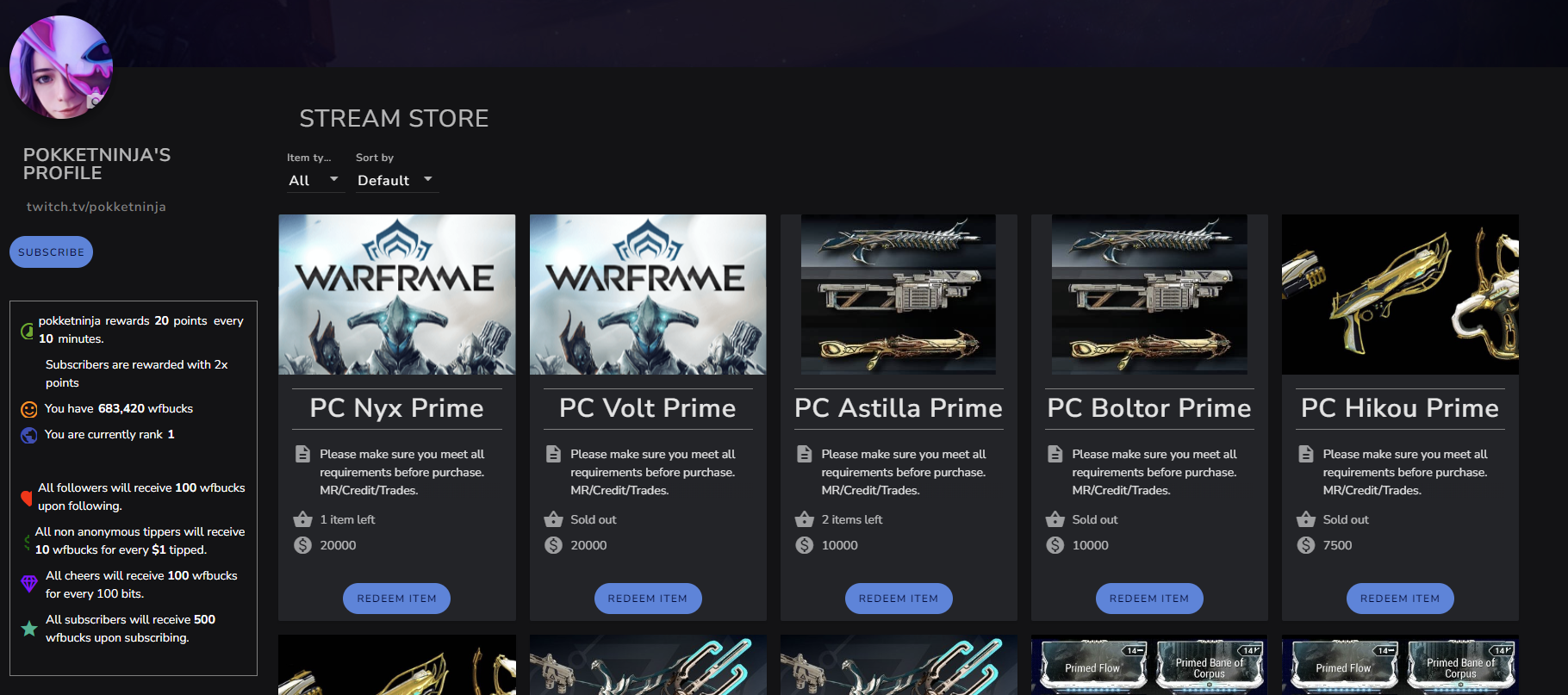Redeem the PC Astilla Prime item
This screenshot has height=695, width=1568.
coord(899,599)
